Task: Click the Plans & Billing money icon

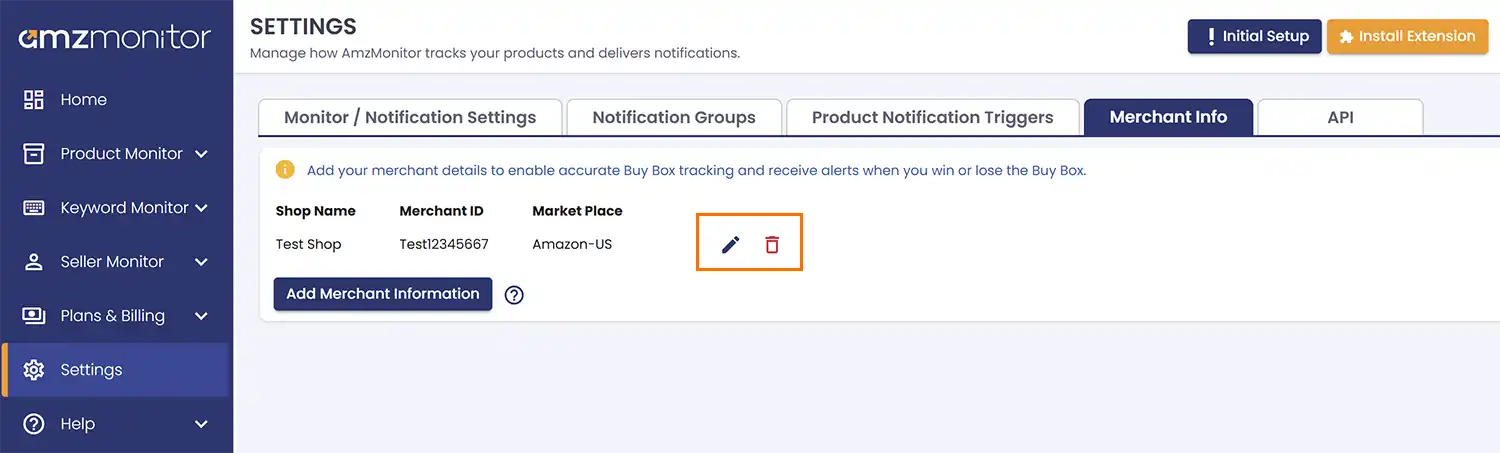Action: tap(34, 315)
